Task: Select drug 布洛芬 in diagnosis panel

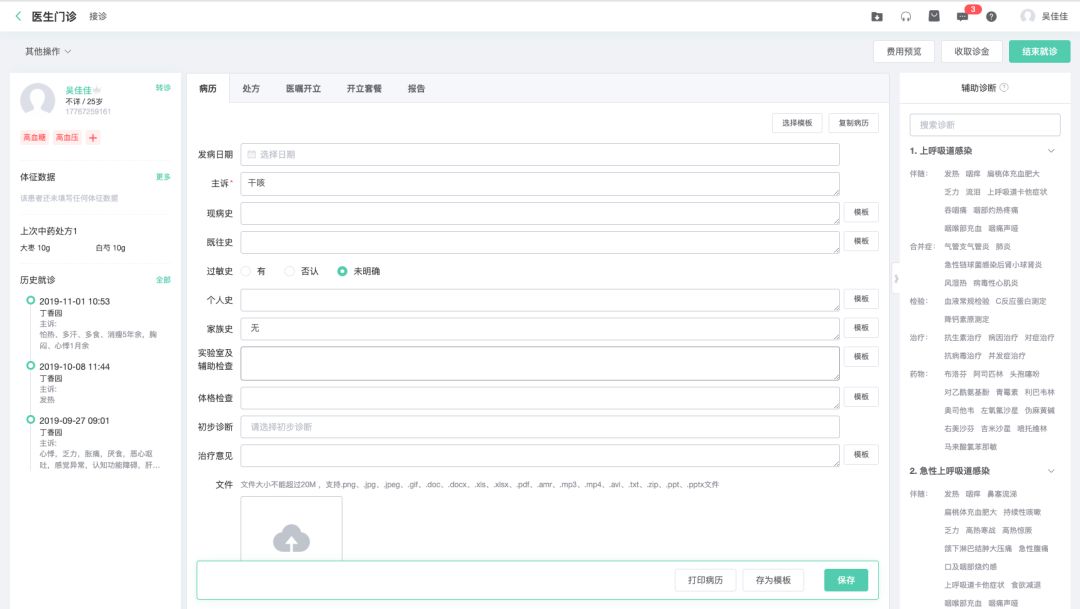Action: pos(955,374)
